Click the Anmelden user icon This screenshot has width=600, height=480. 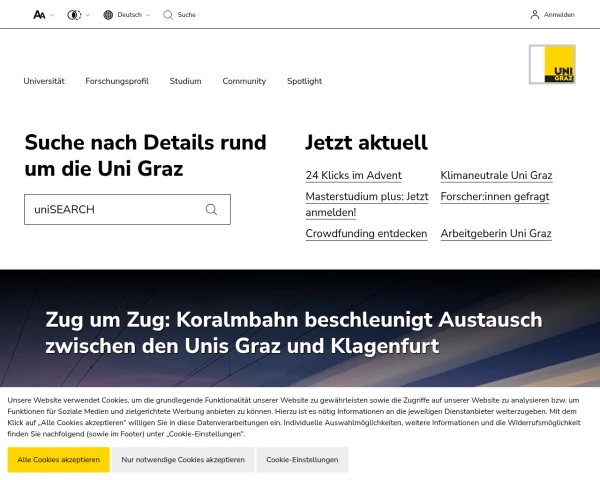(x=535, y=15)
